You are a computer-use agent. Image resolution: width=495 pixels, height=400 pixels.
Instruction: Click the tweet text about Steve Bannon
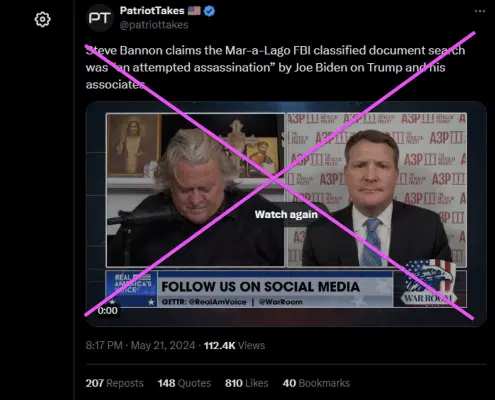coord(275,67)
